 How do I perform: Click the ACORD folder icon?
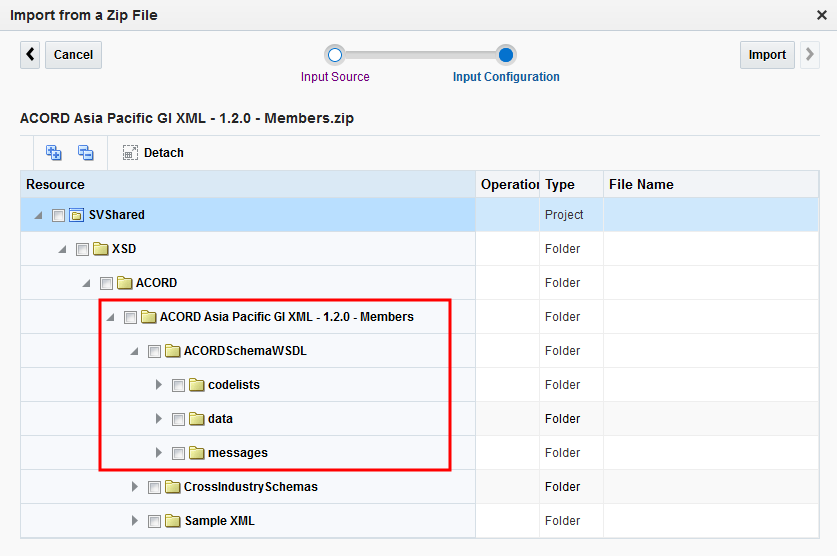124,283
